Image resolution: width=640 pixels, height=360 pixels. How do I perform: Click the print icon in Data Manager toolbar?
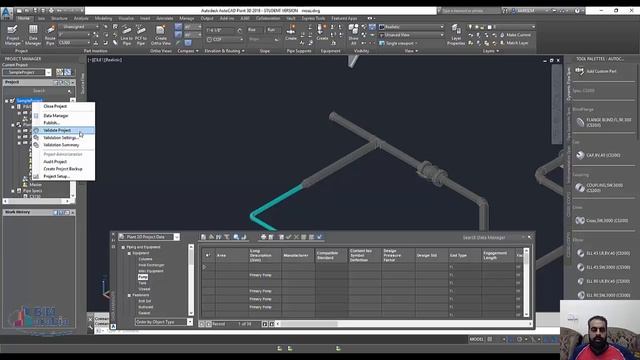[263, 237]
